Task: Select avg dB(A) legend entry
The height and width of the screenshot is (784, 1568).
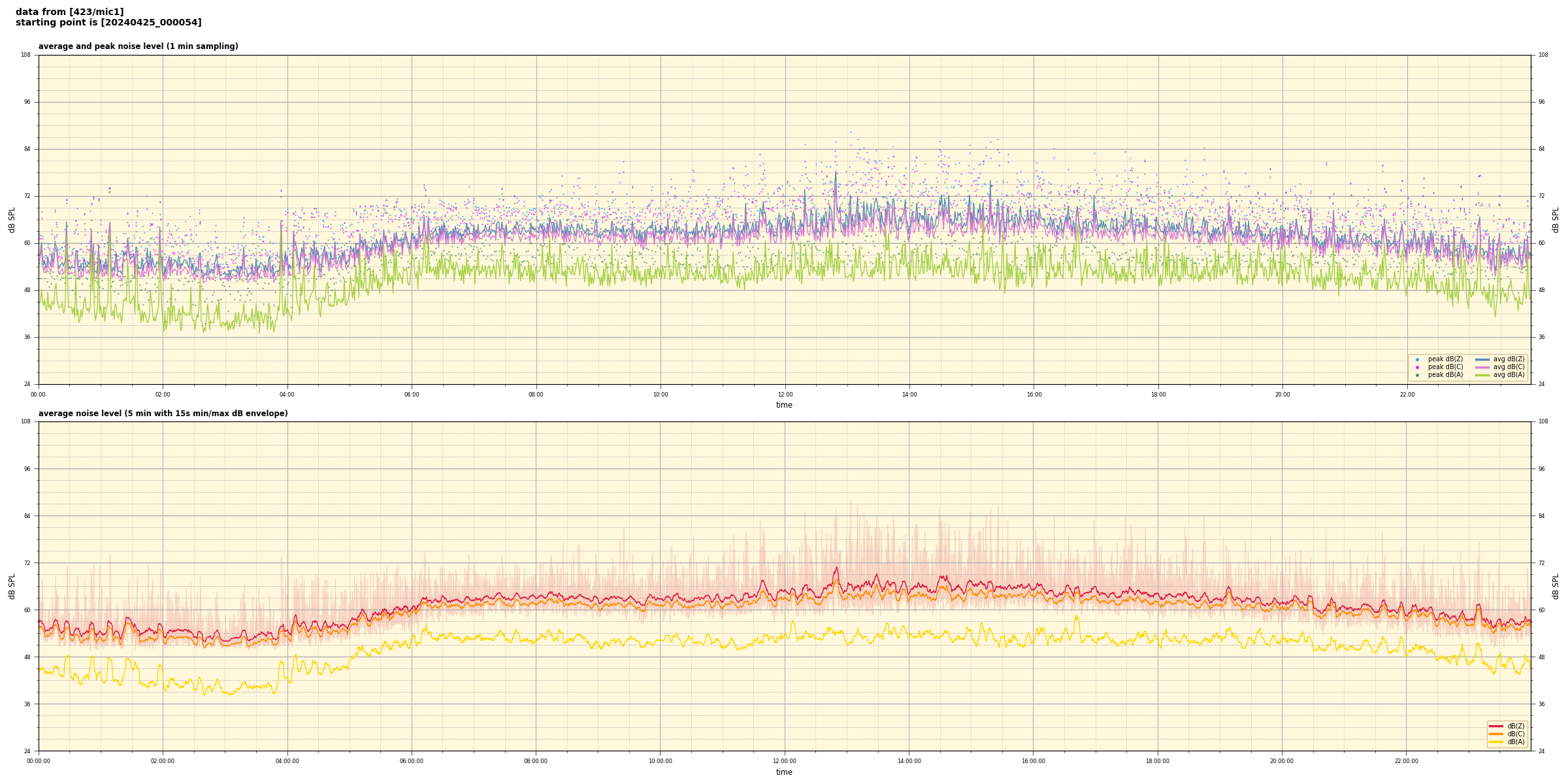Action: point(1508,375)
